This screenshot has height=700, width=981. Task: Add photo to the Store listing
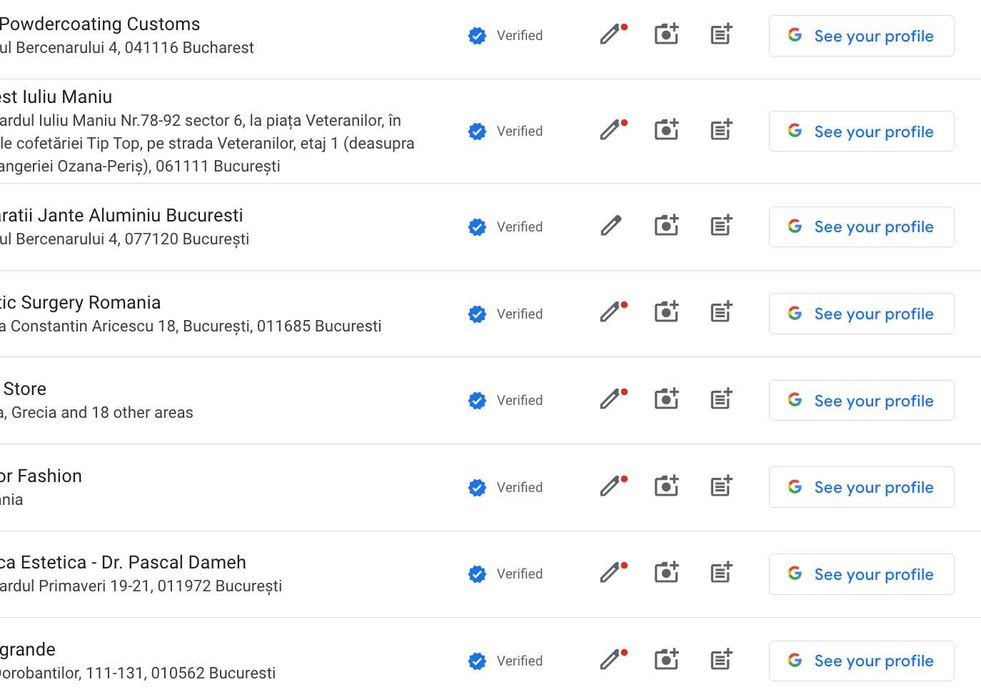click(x=666, y=400)
